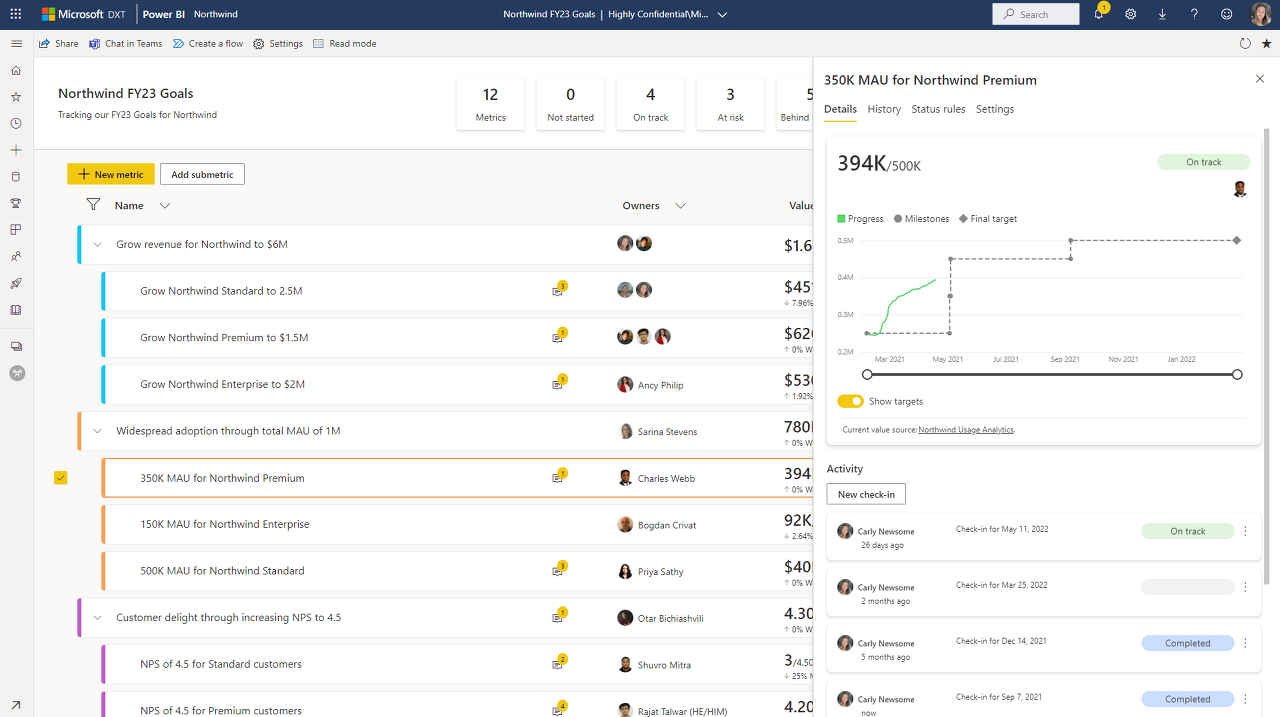
Task: Collapse Customer delight through increasing NPS
Action: 97,618
